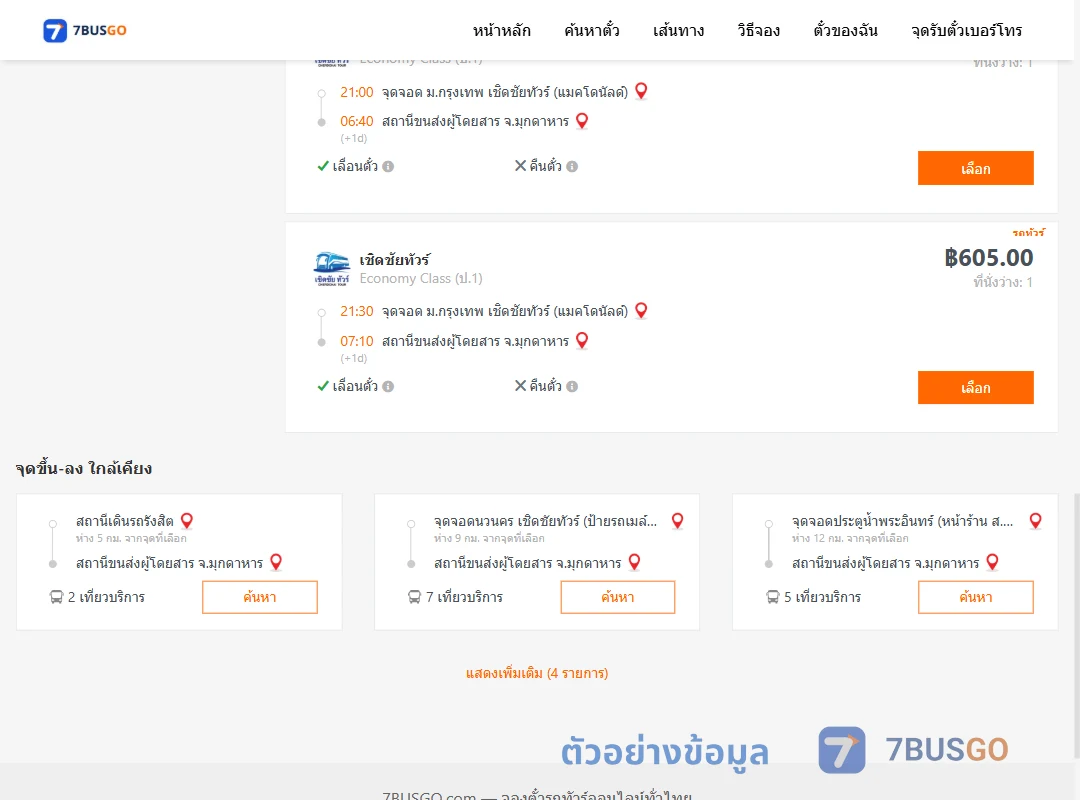1080x800 pixels.
Task: Click the 06:40 arrival time text
Action: click(x=357, y=121)
